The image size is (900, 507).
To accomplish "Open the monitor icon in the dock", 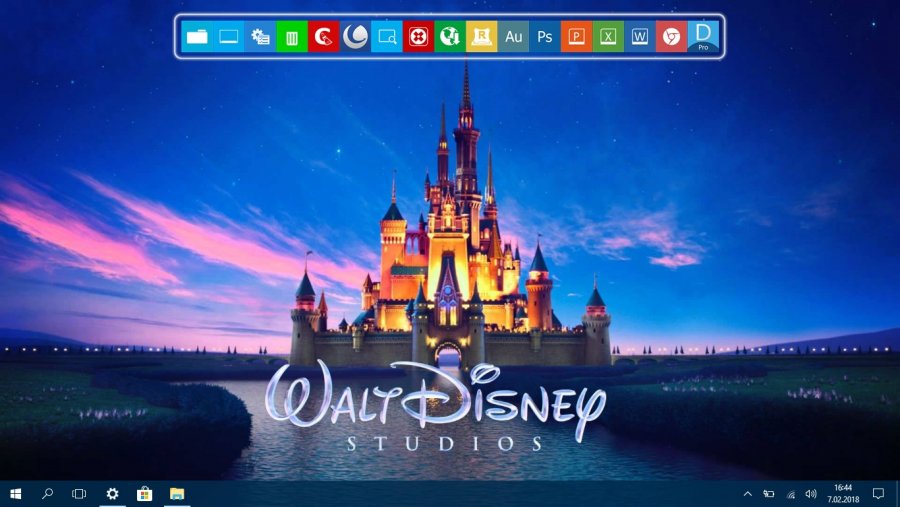I will point(228,37).
